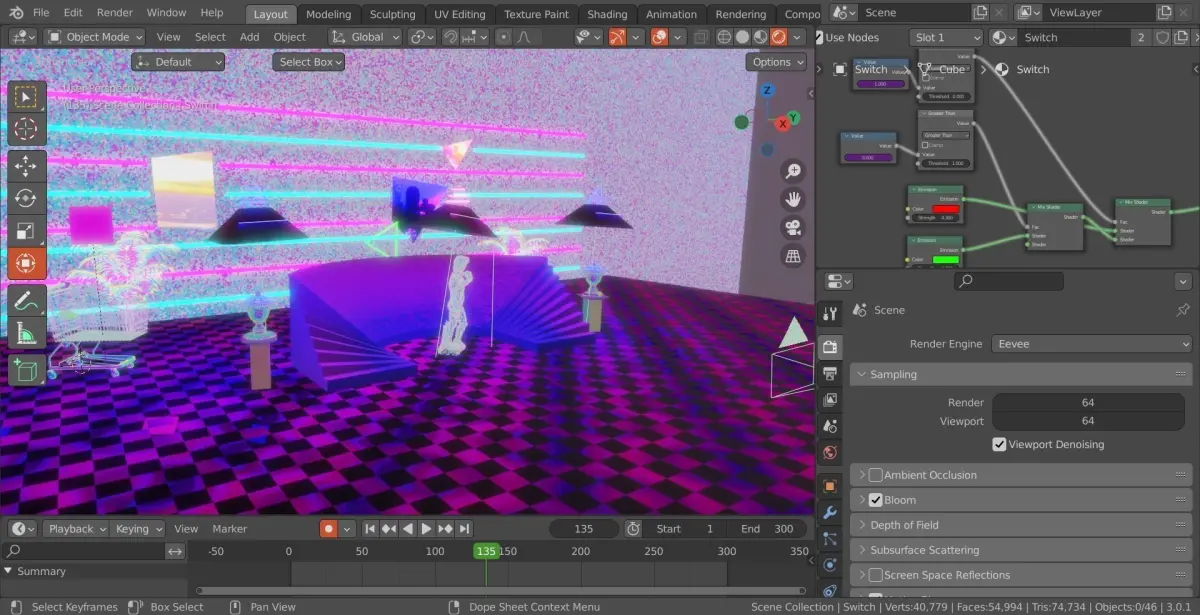Open the Render menu

click(115, 13)
